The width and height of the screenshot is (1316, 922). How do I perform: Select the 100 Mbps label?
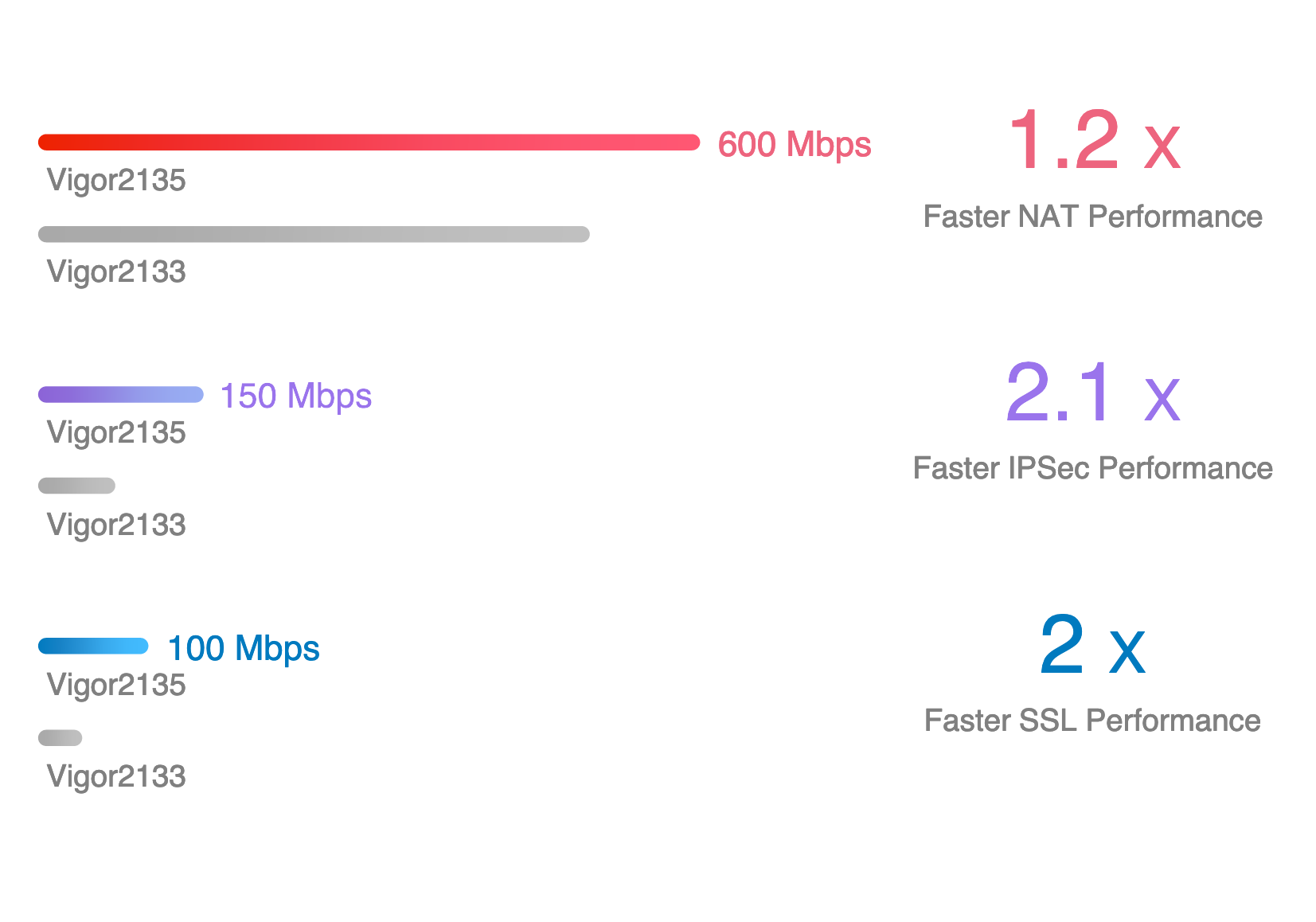[x=244, y=649]
